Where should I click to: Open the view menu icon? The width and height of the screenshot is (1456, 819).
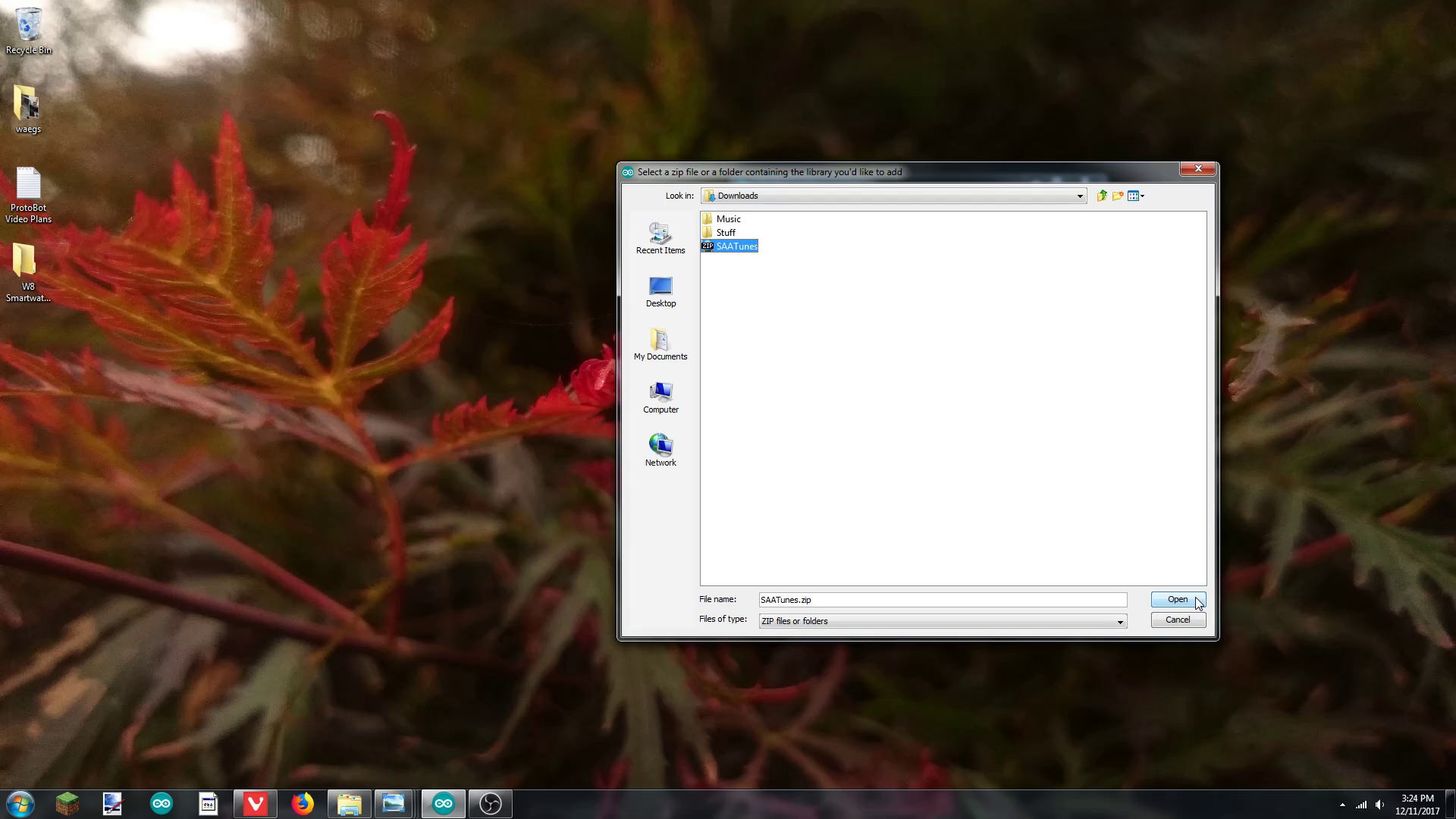tap(1133, 196)
